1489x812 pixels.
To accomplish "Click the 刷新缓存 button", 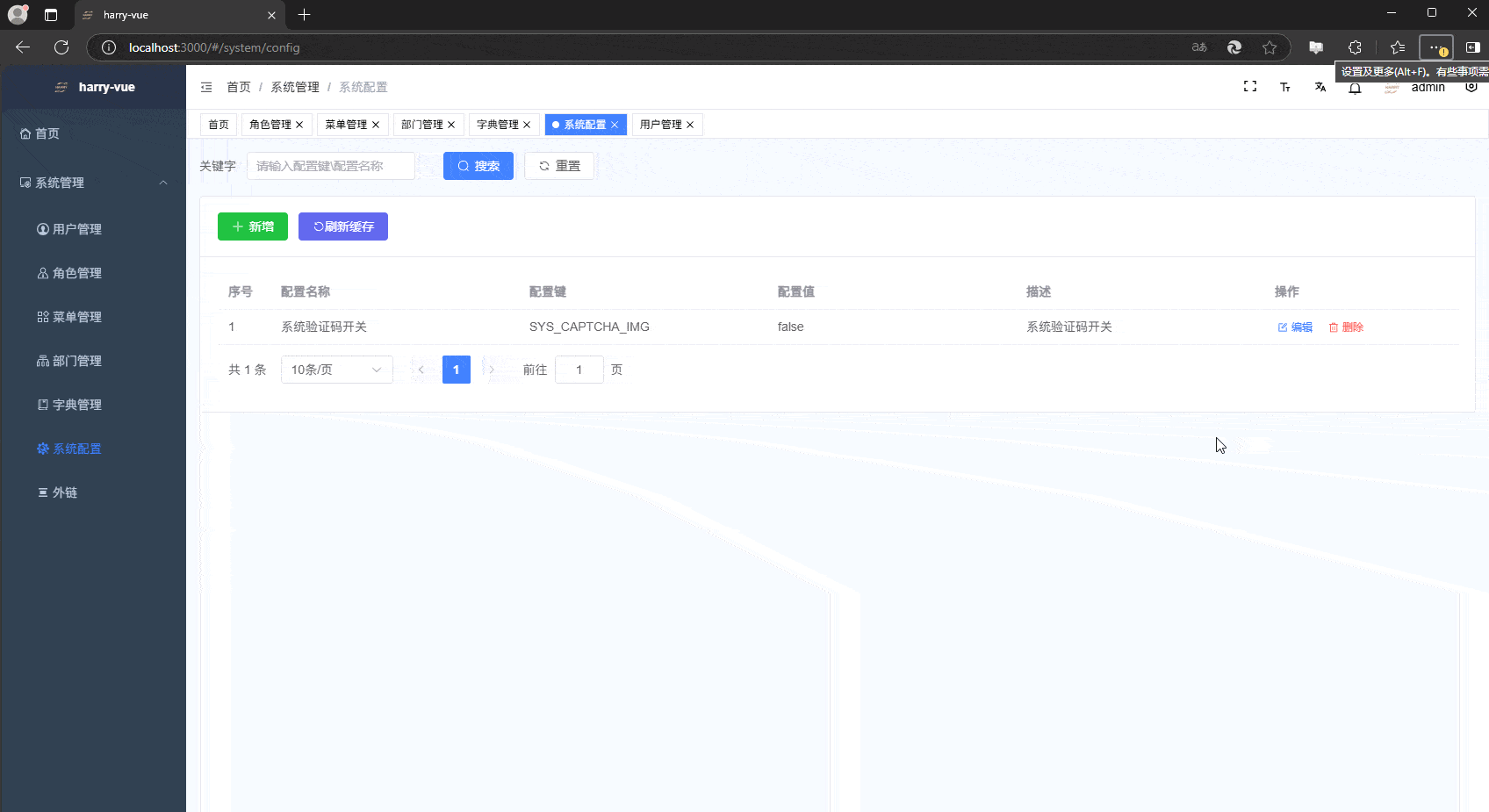I will pos(343,226).
